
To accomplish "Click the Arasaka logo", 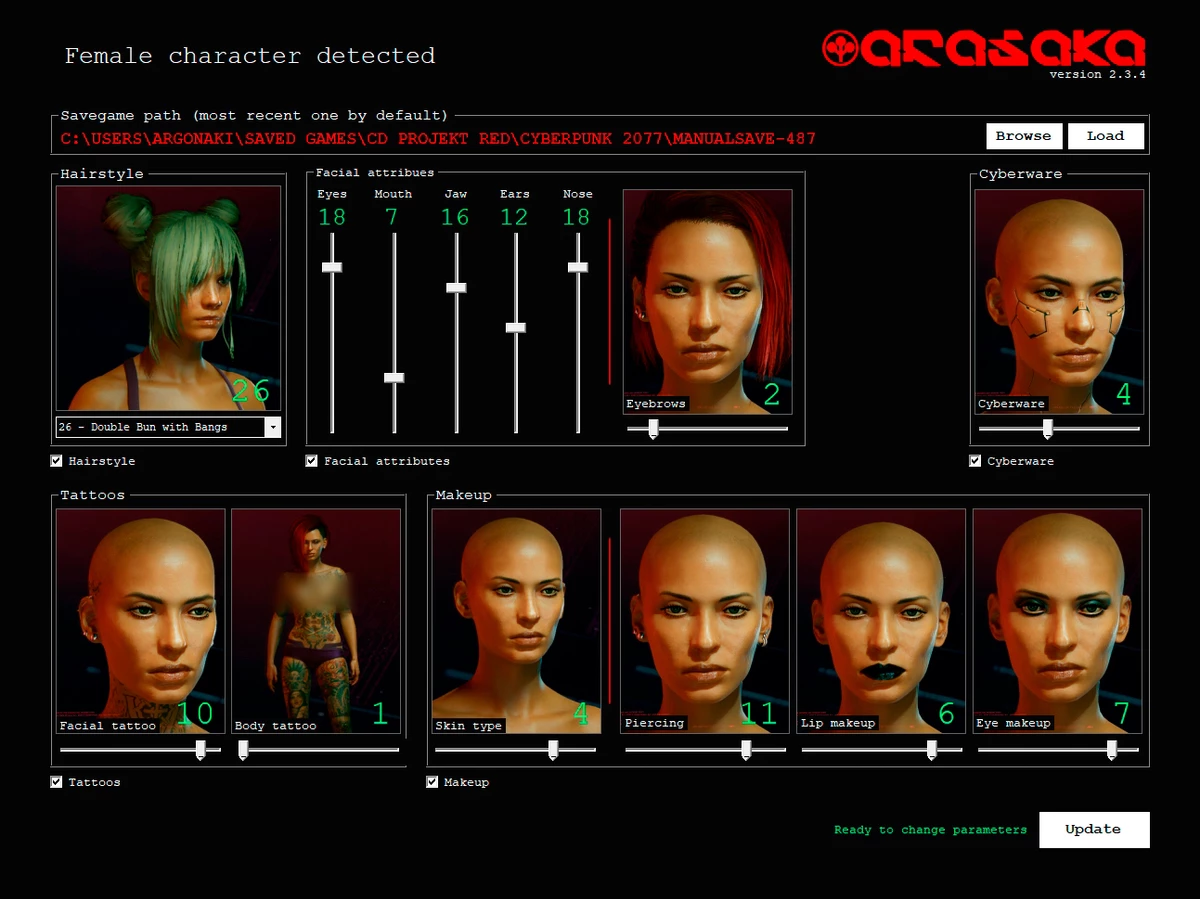I will [984, 47].
